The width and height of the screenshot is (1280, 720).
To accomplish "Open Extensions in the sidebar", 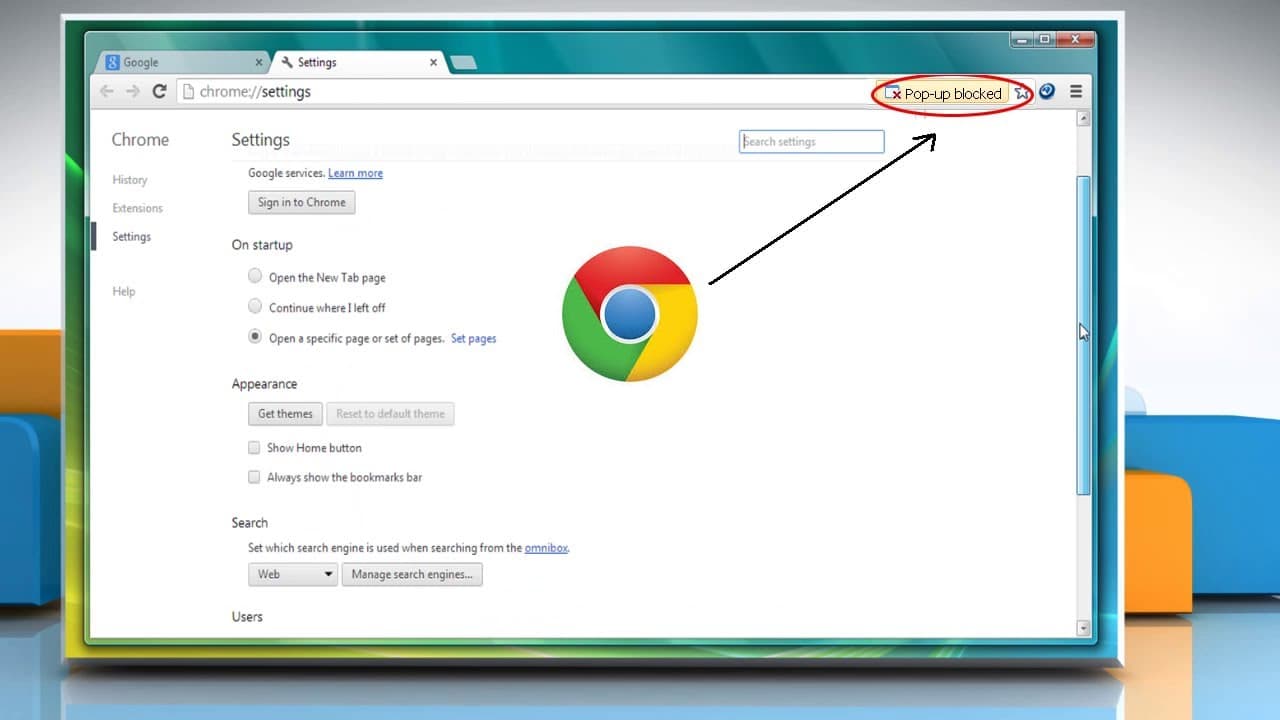I will pos(138,208).
